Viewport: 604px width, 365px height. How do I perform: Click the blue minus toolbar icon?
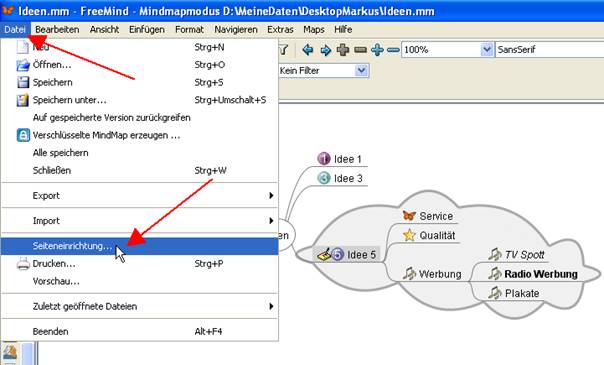pyautogui.click(x=393, y=50)
